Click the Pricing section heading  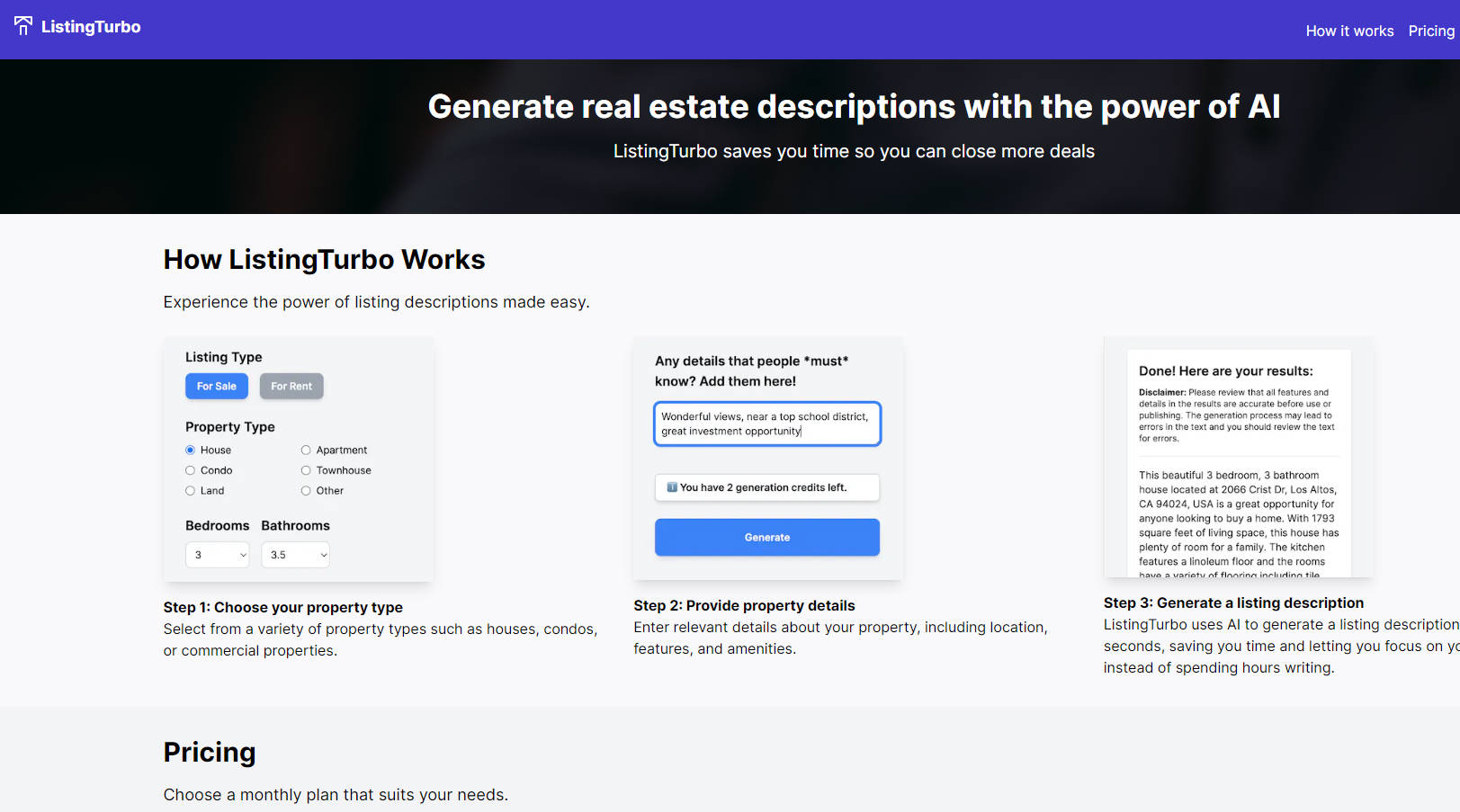pyautogui.click(x=210, y=752)
